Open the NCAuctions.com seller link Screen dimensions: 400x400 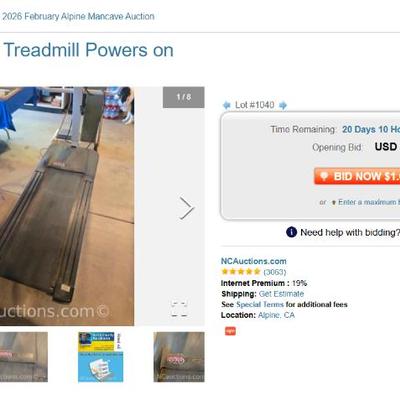coord(254,261)
